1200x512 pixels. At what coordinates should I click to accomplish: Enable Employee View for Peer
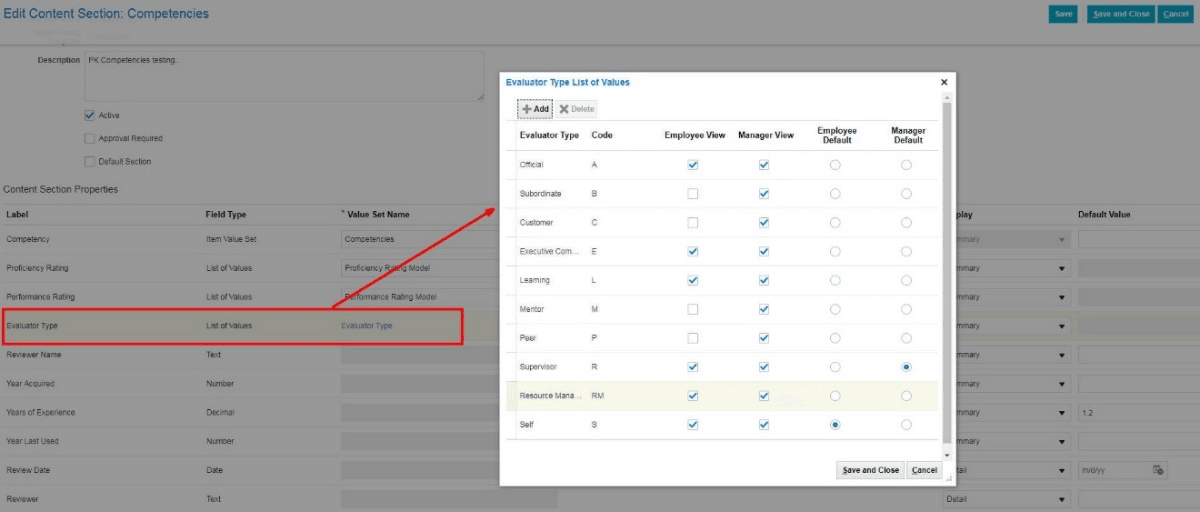pos(693,338)
